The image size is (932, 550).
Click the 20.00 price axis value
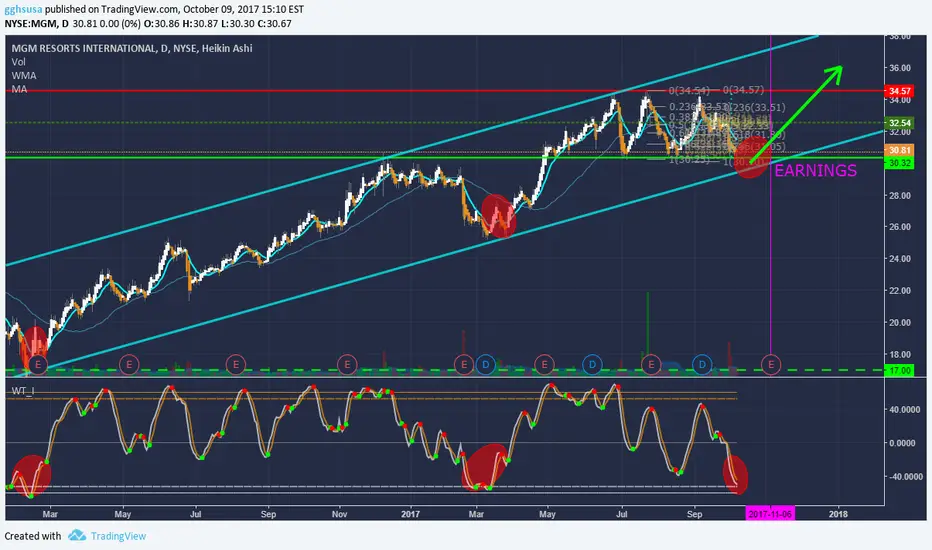900,323
